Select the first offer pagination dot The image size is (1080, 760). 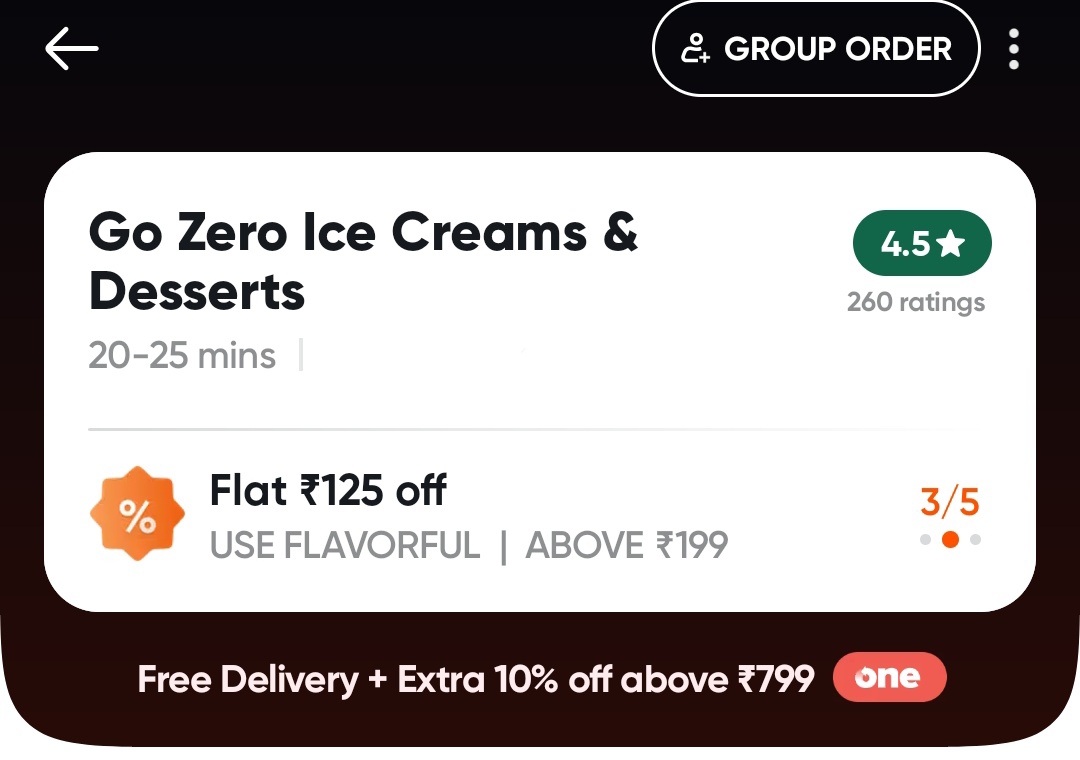click(925, 540)
